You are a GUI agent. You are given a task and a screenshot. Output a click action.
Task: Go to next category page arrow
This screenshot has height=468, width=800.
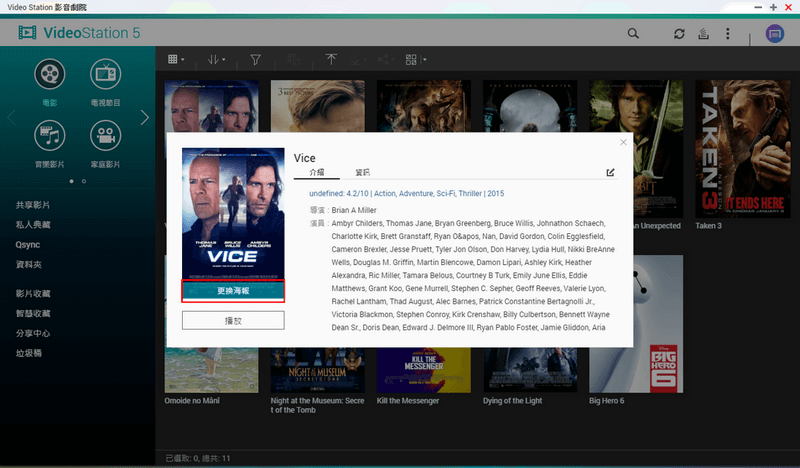(x=145, y=117)
